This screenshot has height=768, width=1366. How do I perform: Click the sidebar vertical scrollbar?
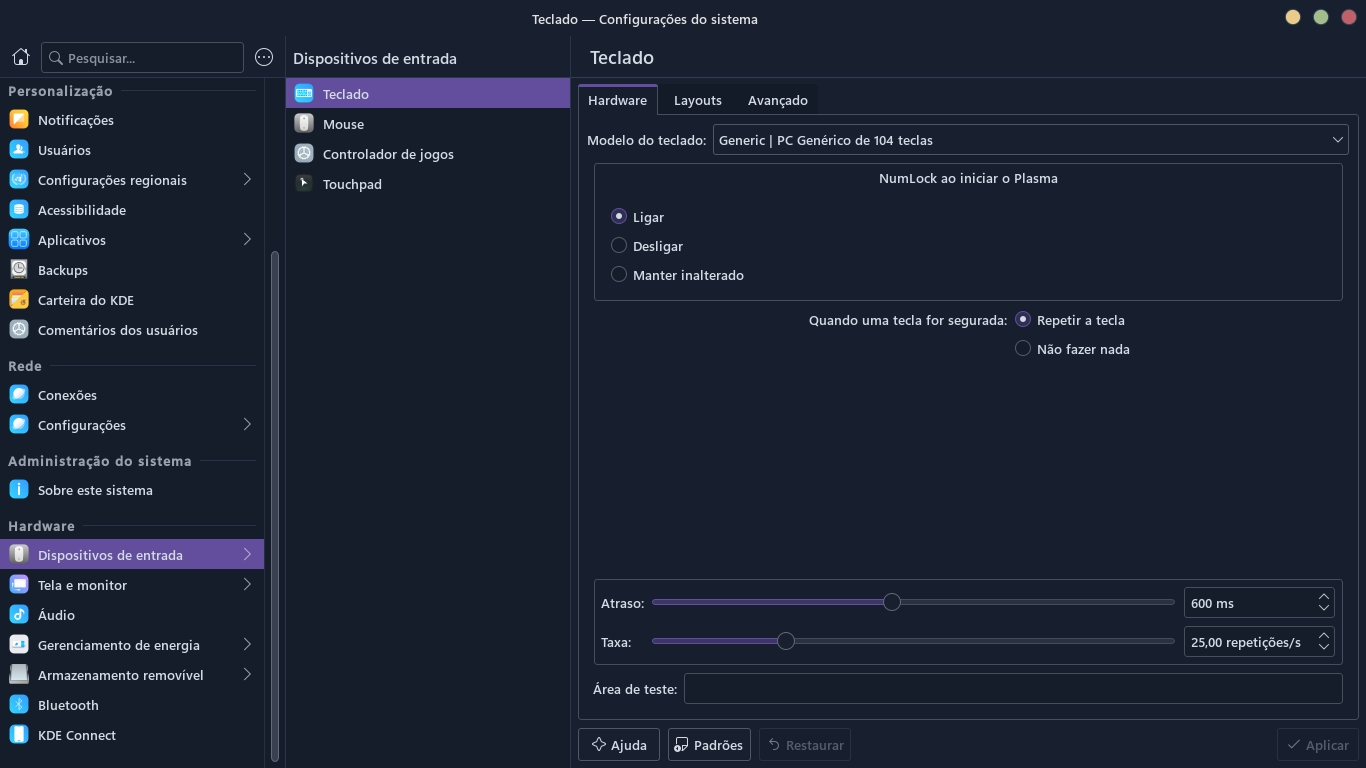pos(275,505)
